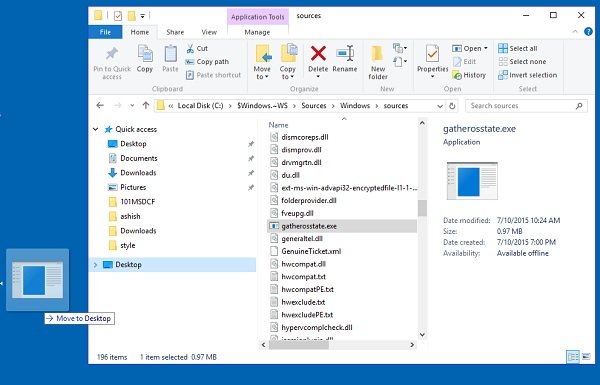This screenshot has height=385, width=600.
Task: Click the horizontal scrollbar under file list
Action: click(x=338, y=345)
